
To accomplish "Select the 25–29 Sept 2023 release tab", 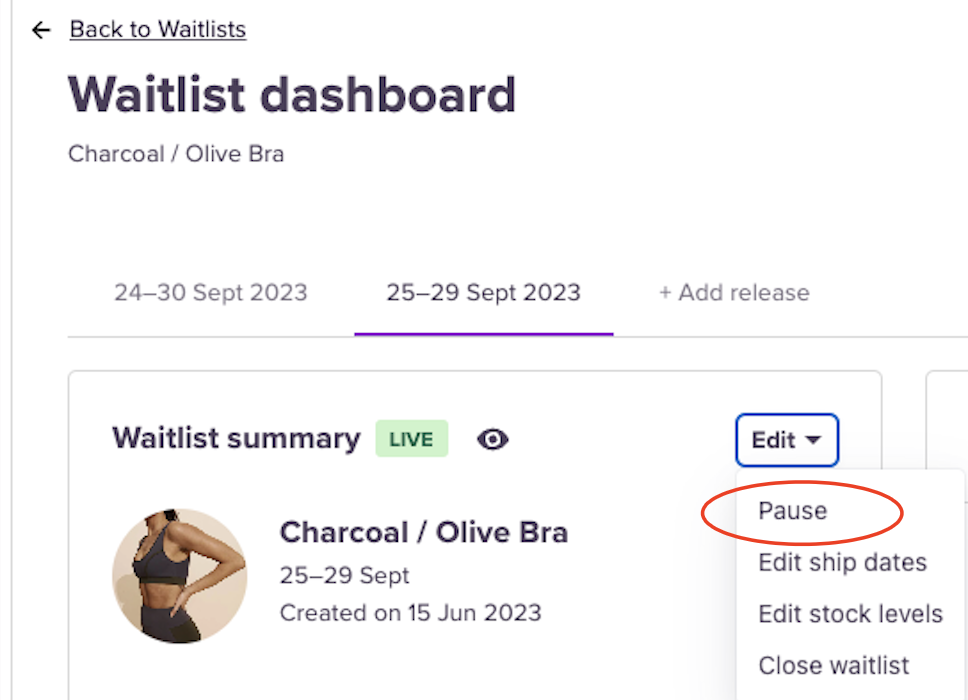I will pos(483,293).
